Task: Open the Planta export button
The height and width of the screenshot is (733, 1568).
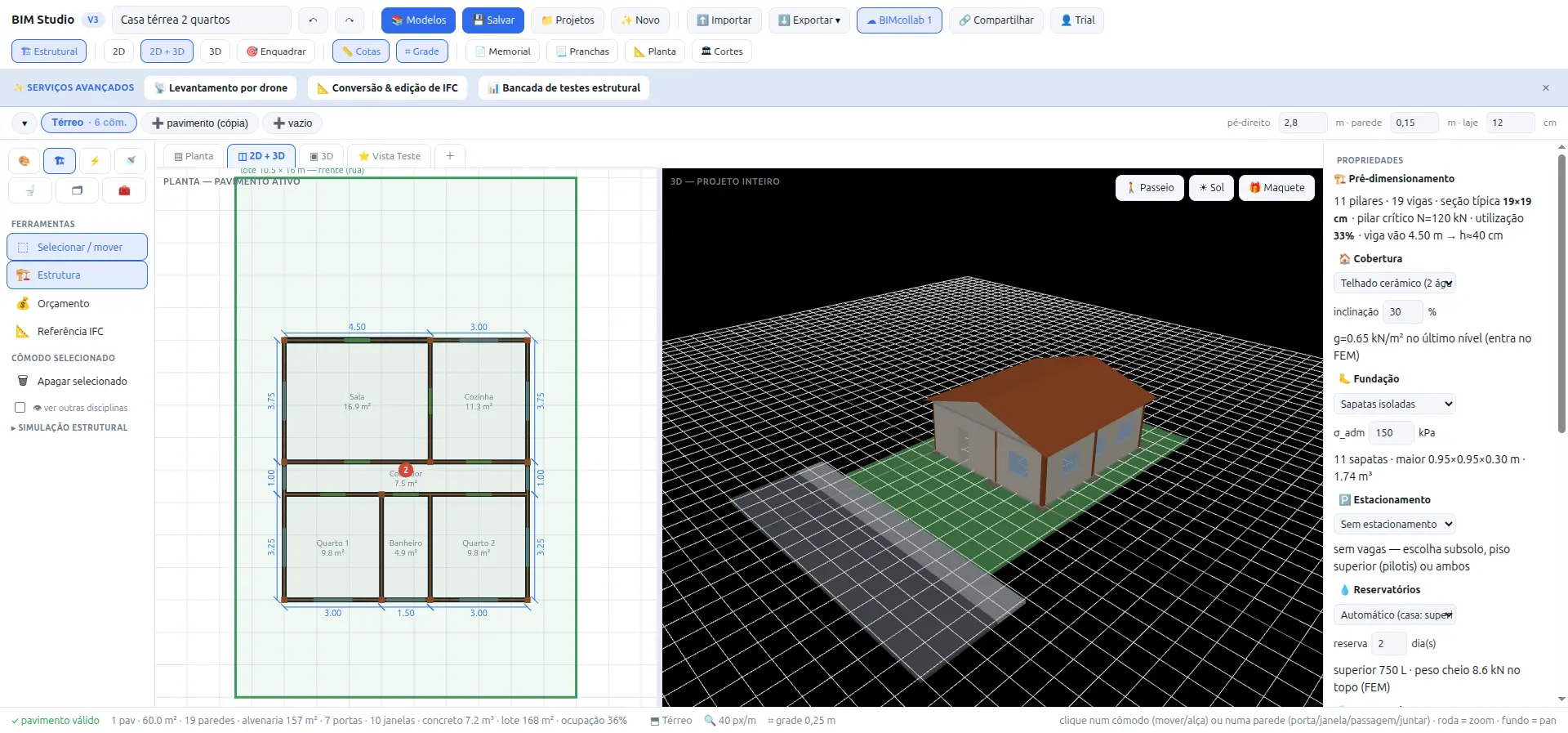Action: coord(656,51)
